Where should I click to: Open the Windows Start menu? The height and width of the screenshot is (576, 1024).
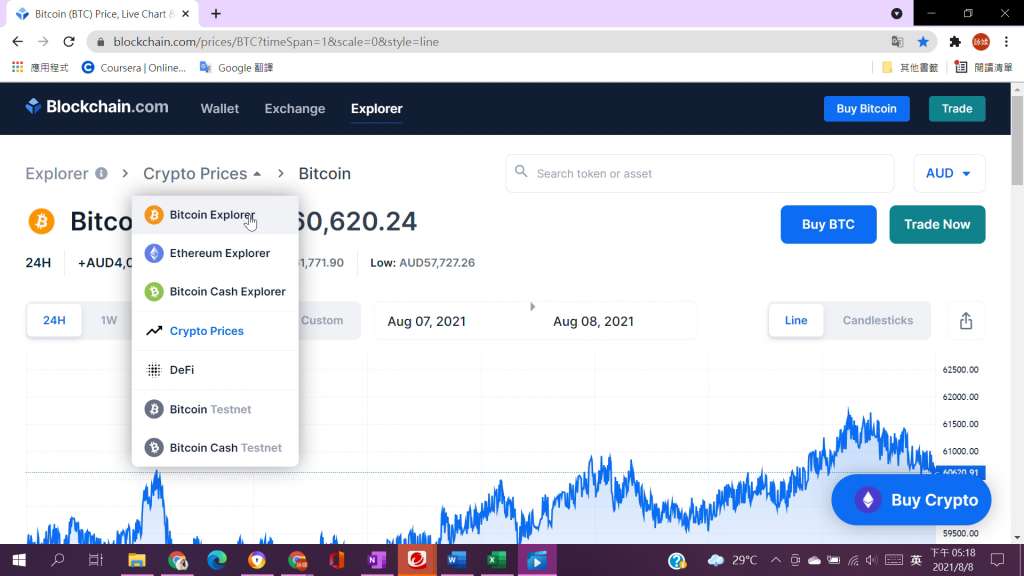pyautogui.click(x=18, y=560)
